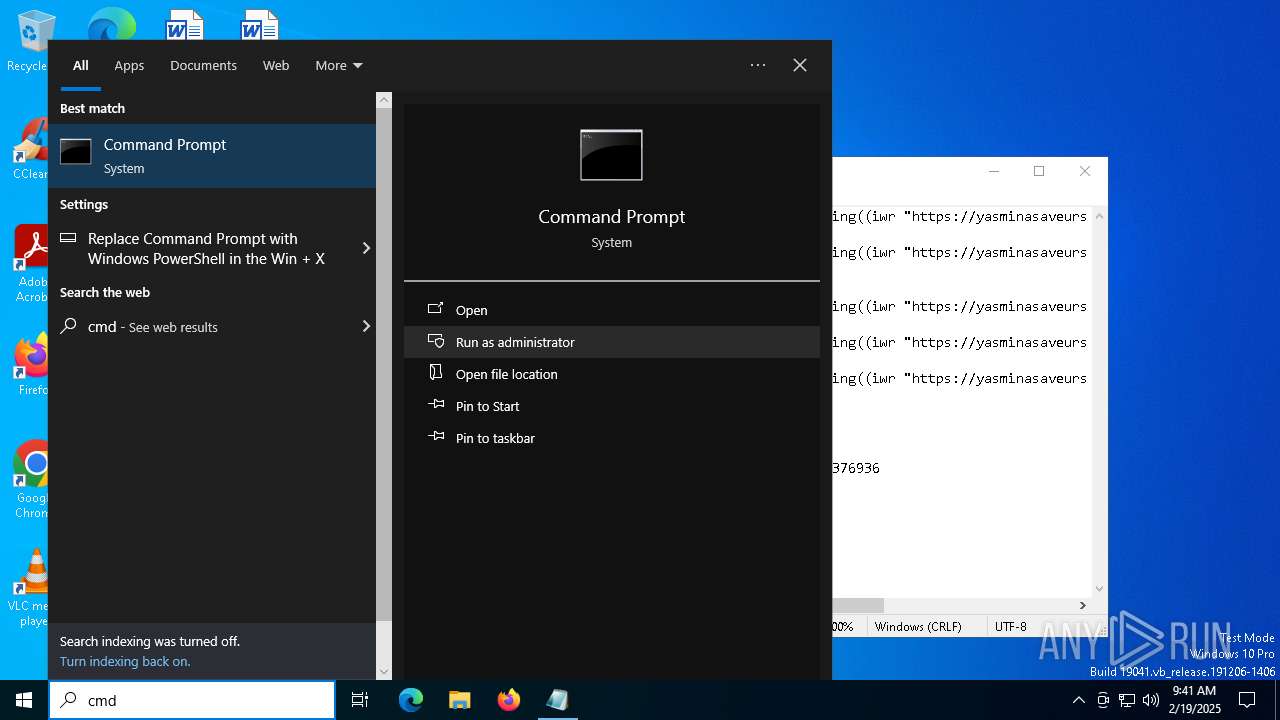Choose Run as administrator
This screenshot has width=1280, height=720.
coord(612,342)
